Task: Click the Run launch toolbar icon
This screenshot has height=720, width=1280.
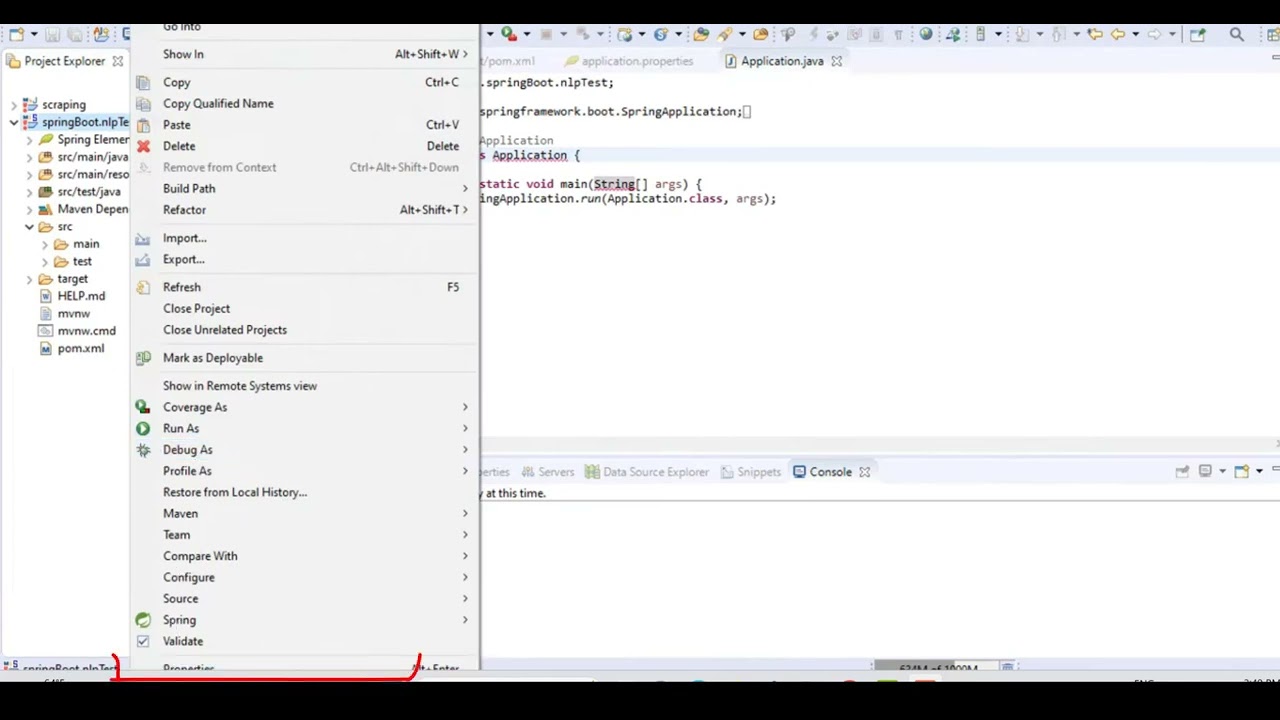Action: pos(509,34)
